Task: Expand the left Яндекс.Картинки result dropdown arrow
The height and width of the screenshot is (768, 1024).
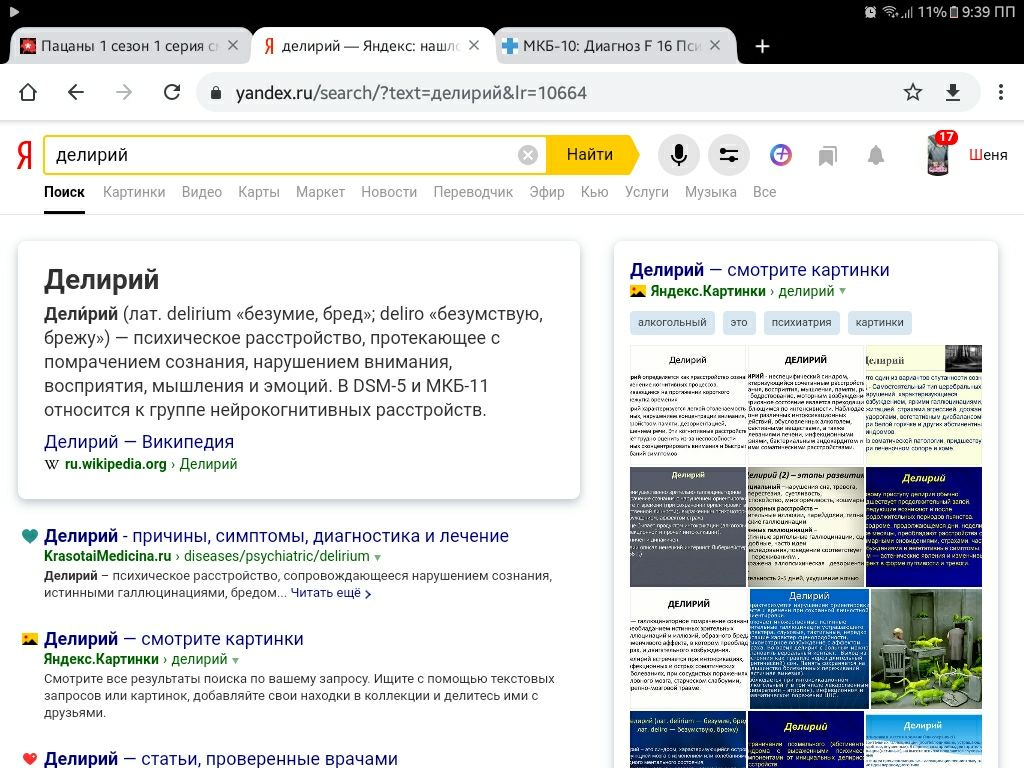Action: click(x=235, y=660)
